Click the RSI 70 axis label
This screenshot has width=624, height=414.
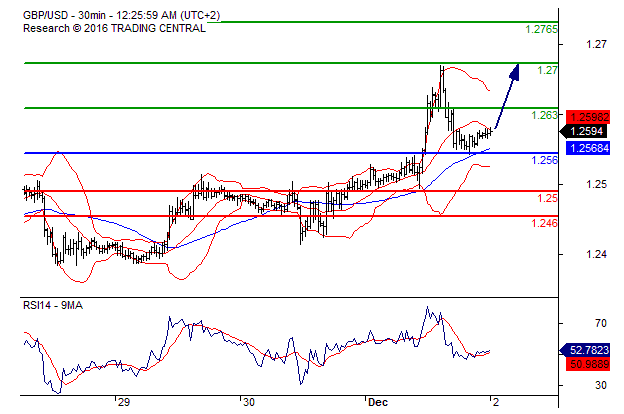coord(601,323)
